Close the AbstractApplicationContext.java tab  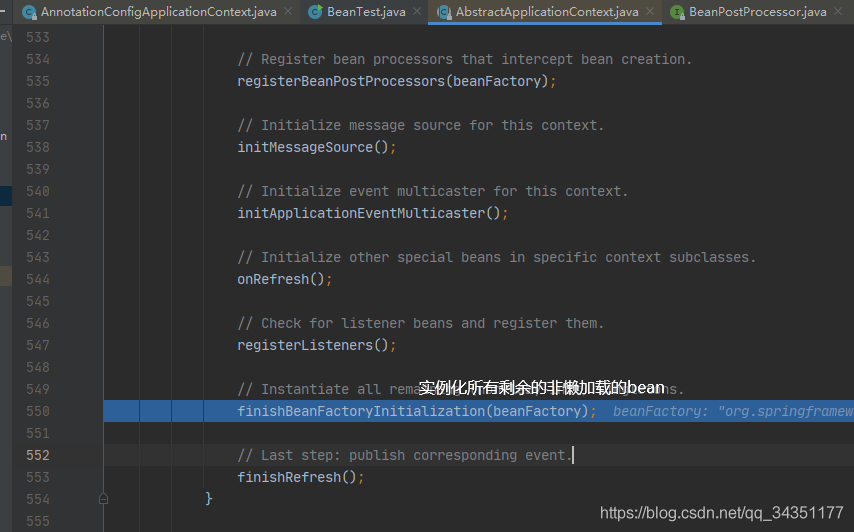(649, 12)
